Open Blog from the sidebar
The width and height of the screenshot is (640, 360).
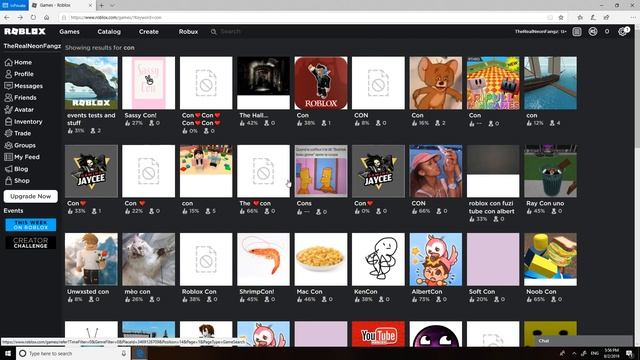16,169
